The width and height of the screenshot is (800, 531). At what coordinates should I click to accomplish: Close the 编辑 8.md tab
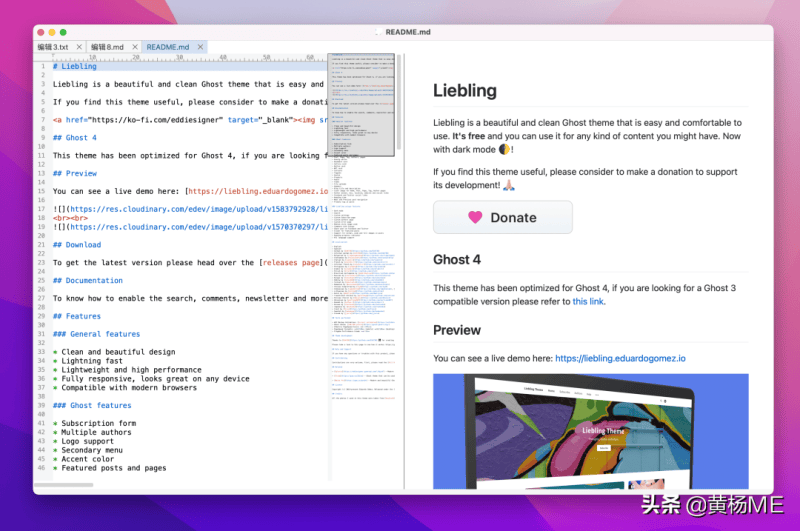pyautogui.click(x=134, y=47)
